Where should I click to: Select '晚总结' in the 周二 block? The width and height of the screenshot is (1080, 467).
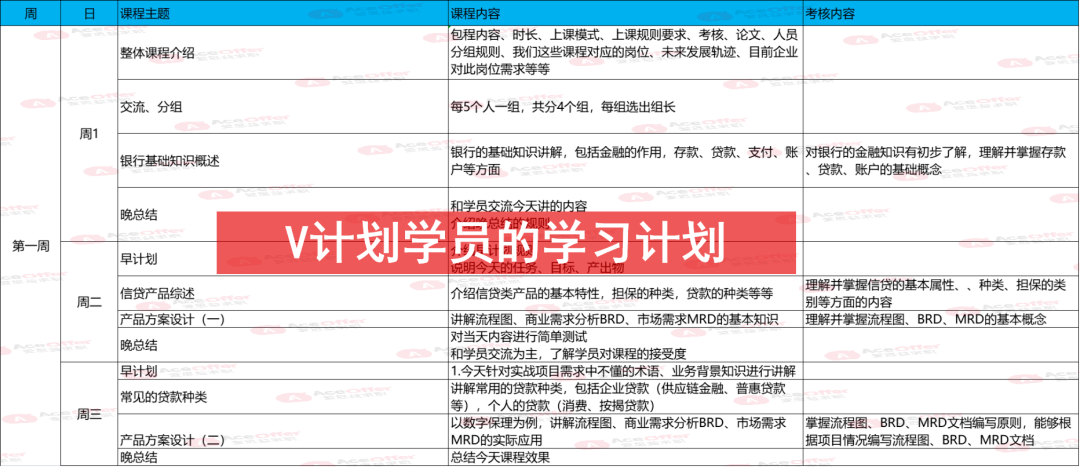(282, 344)
